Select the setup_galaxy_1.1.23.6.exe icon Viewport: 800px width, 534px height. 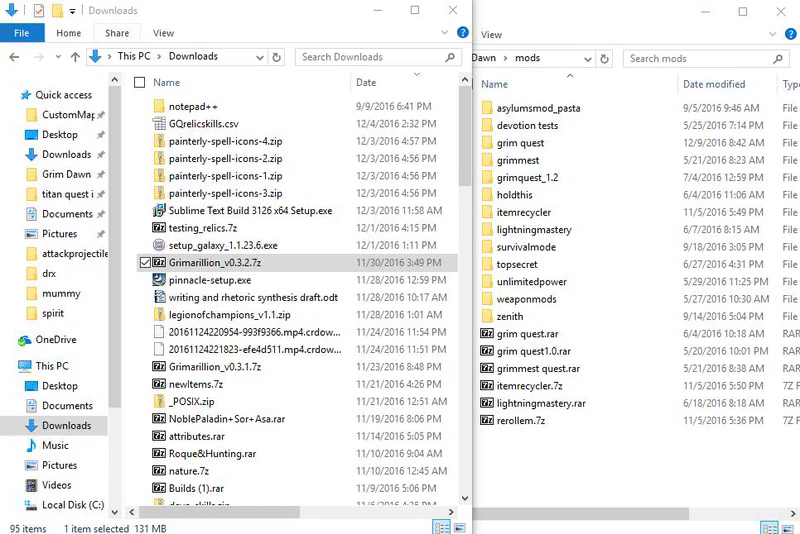click(x=159, y=245)
